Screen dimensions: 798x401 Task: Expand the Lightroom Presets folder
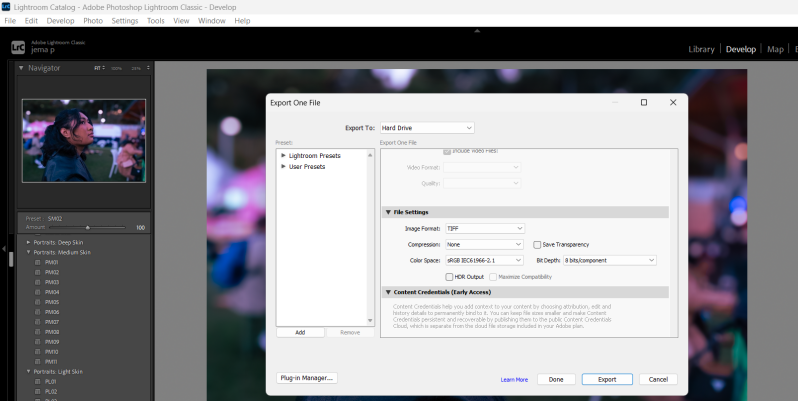[x=283, y=155]
